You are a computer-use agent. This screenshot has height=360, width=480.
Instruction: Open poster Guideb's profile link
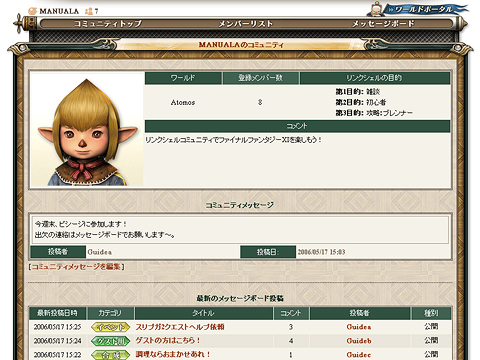pos(359,341)
